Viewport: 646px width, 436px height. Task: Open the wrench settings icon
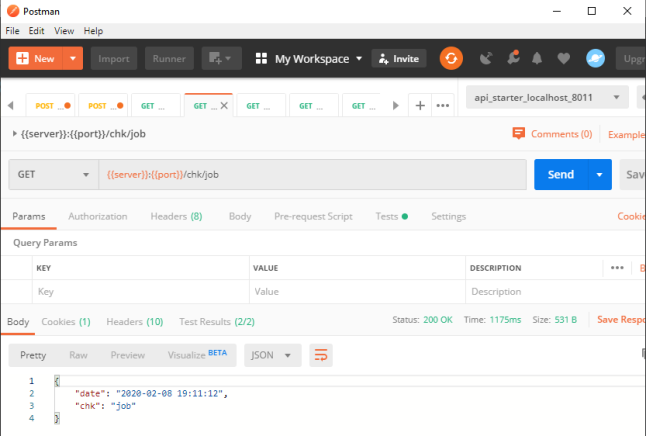point(513,58)
